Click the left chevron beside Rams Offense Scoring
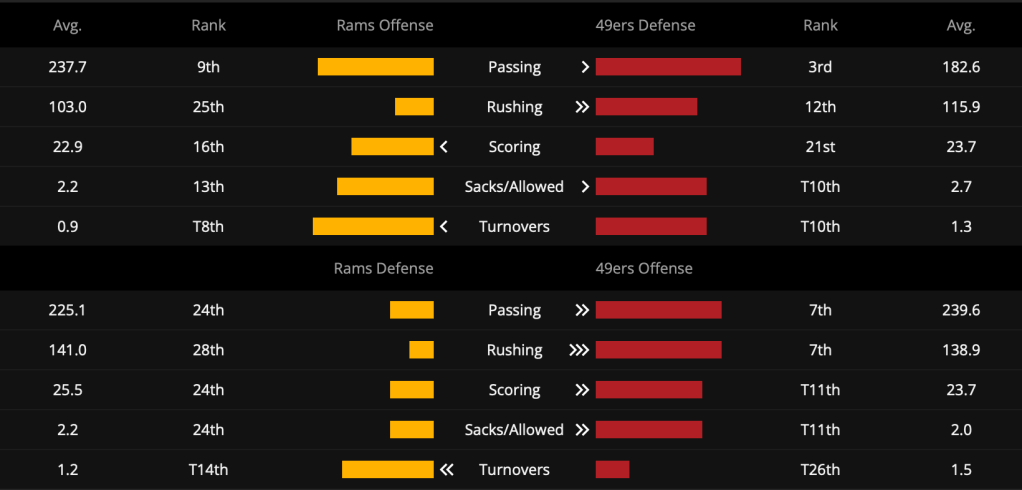 (x=444, y=147)
